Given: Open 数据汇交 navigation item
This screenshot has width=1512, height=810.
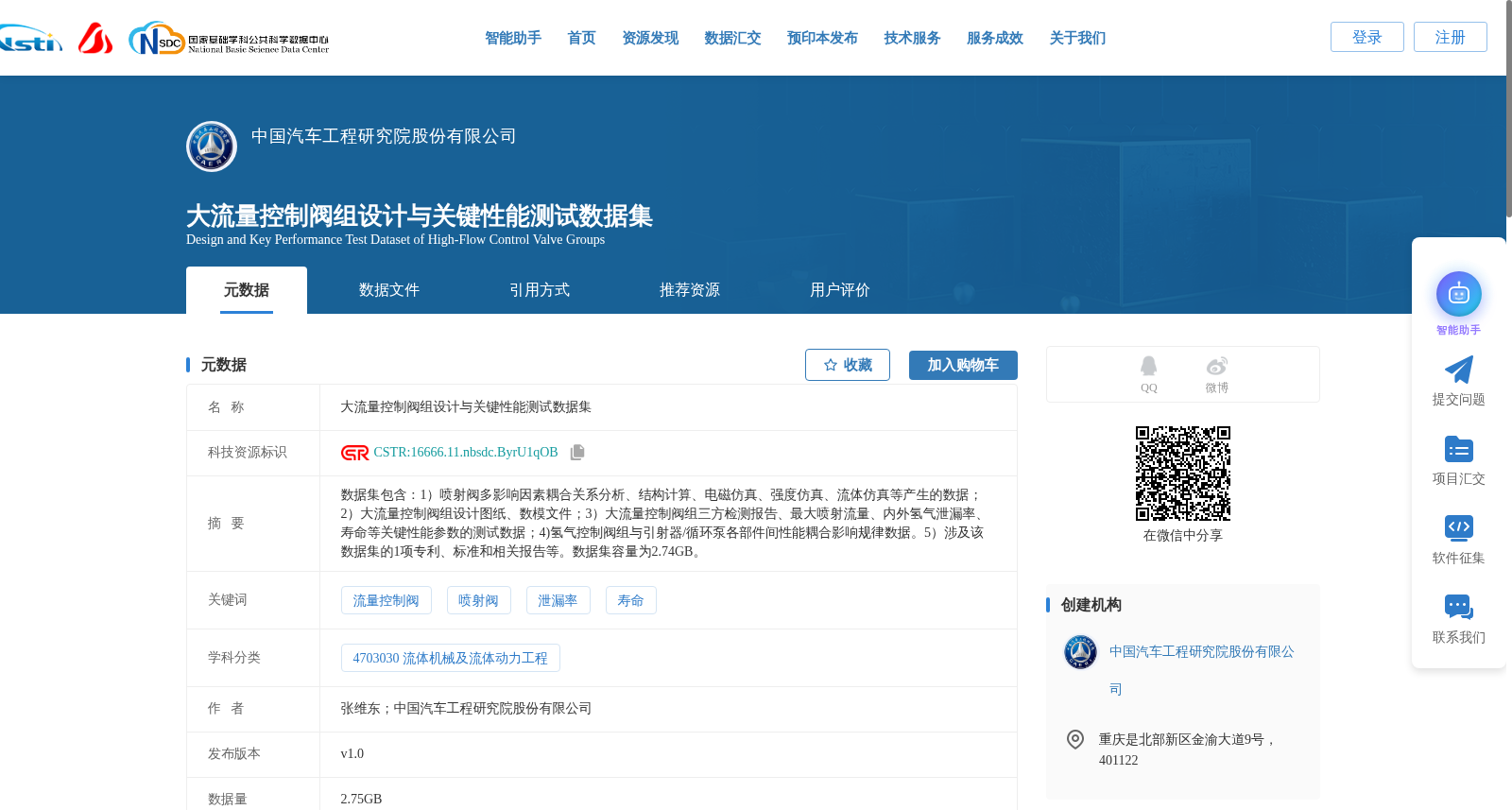Looking at the screenshot, I should tap(732, 38).
